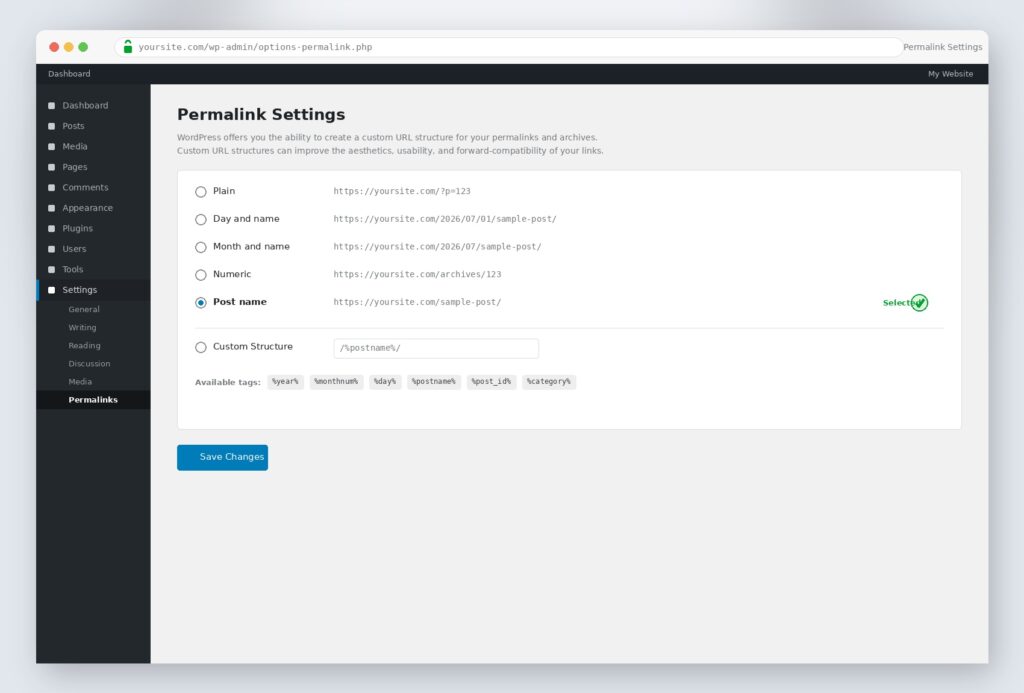Focus the Custom Structure text field
The image size is (1024, 693).
coord(436,348)
